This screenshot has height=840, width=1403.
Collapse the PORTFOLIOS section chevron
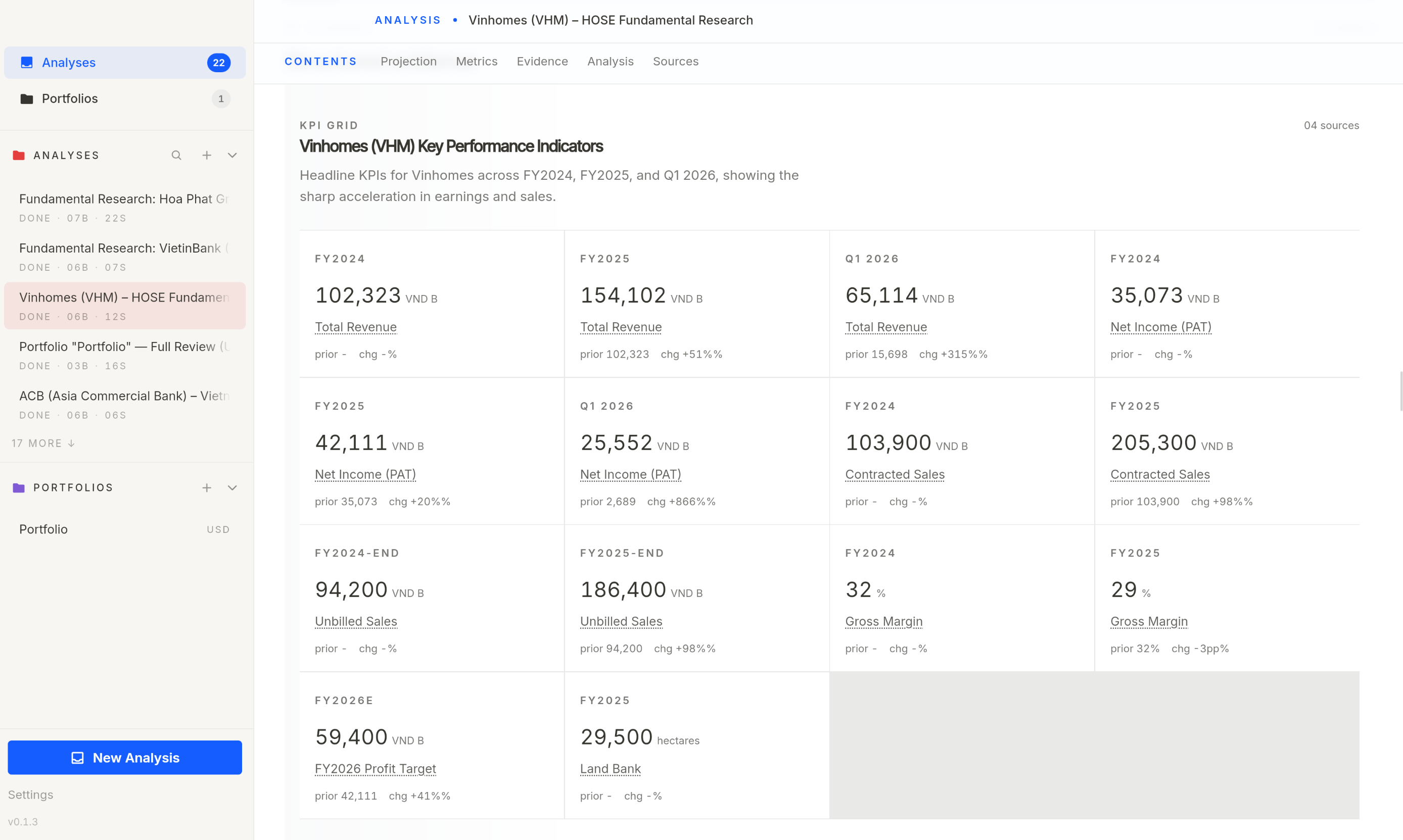point(232,487)
